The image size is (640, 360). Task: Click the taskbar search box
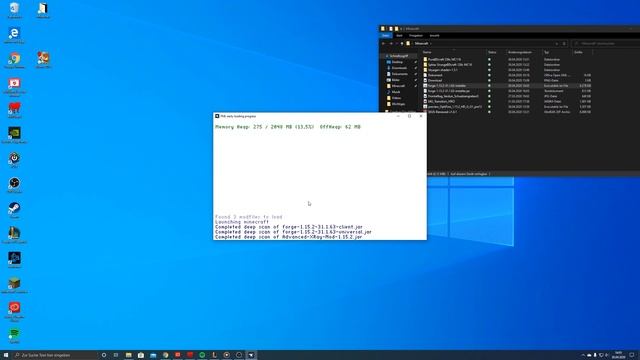point(55,355)
